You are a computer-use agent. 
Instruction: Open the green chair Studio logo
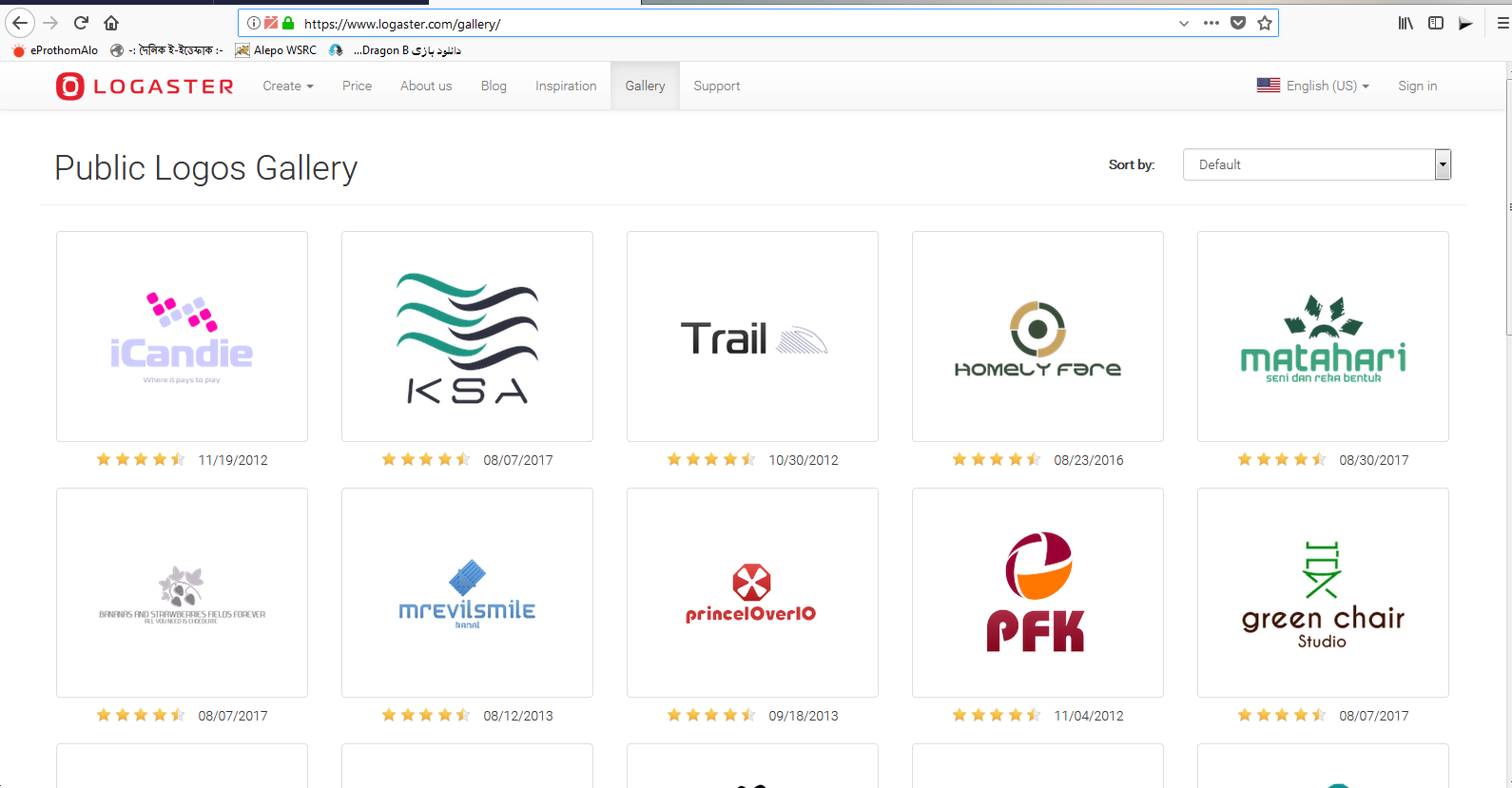(1323, 592)
